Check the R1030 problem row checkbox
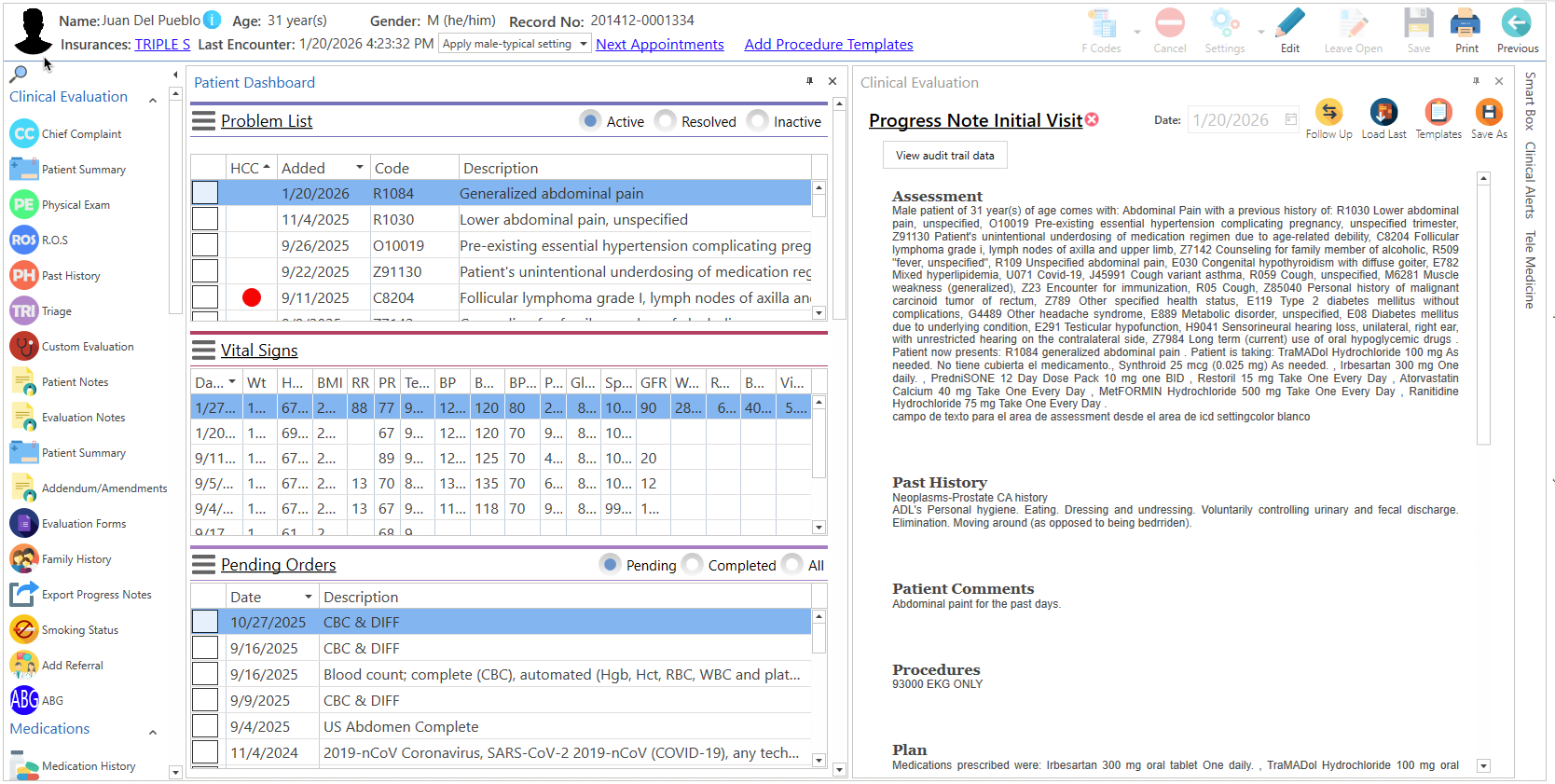The image size is (1555, 784). [205, 219]
